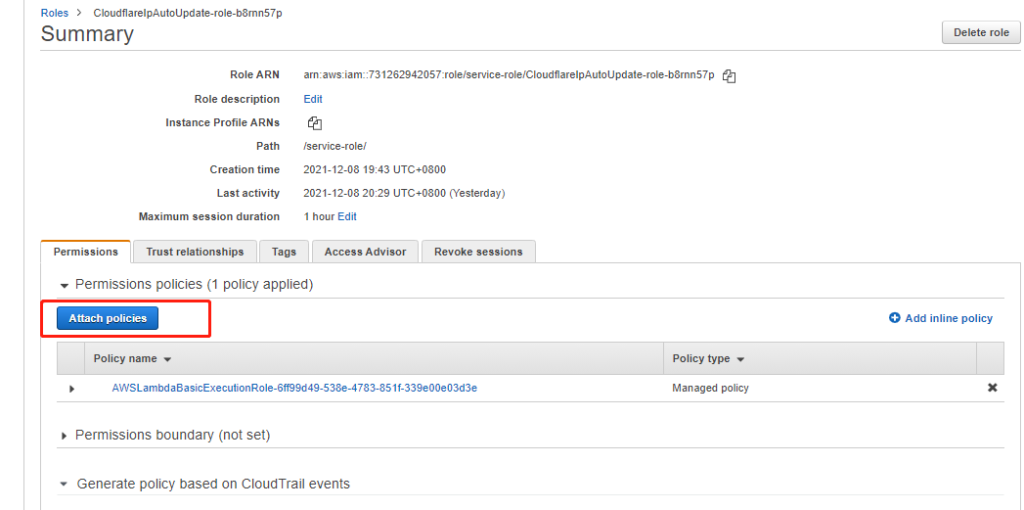Edit the Role description
Viewport: 1024px width, 510px height.
(x=313, y=100)
